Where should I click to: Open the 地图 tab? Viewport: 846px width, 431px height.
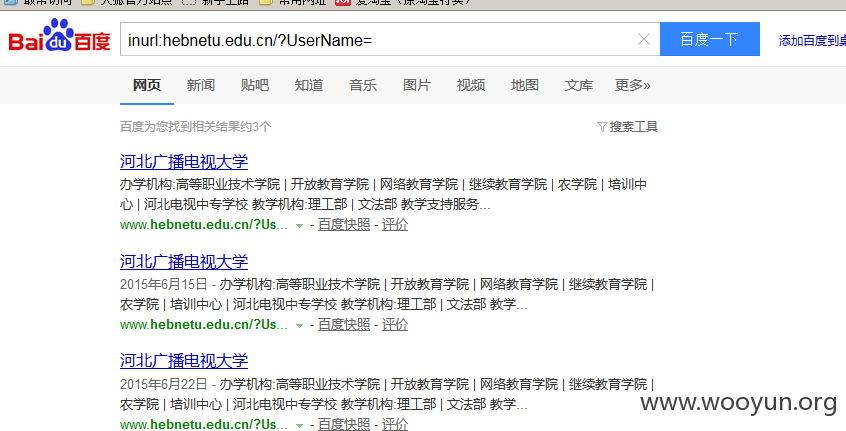[524, 85]
